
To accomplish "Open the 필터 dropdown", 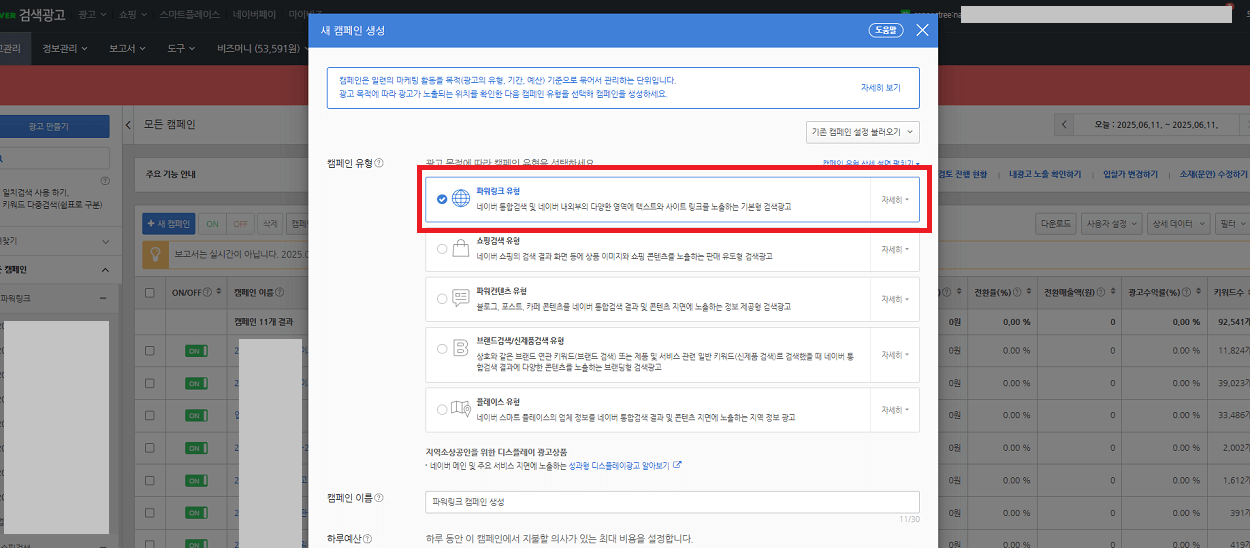I will click(1233, 224).
